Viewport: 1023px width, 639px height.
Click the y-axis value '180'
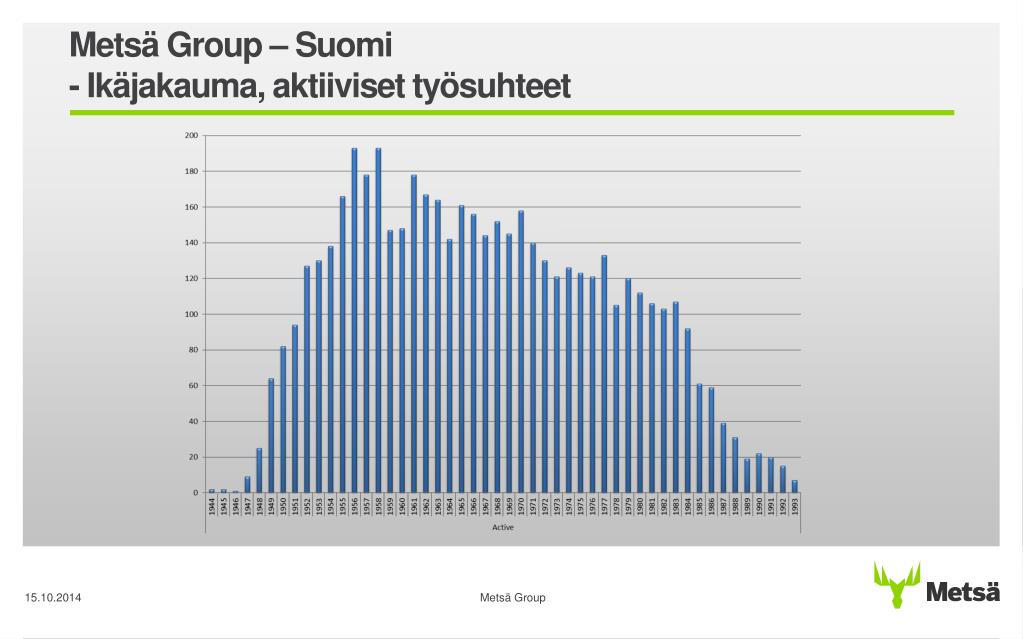pos(191,171)
